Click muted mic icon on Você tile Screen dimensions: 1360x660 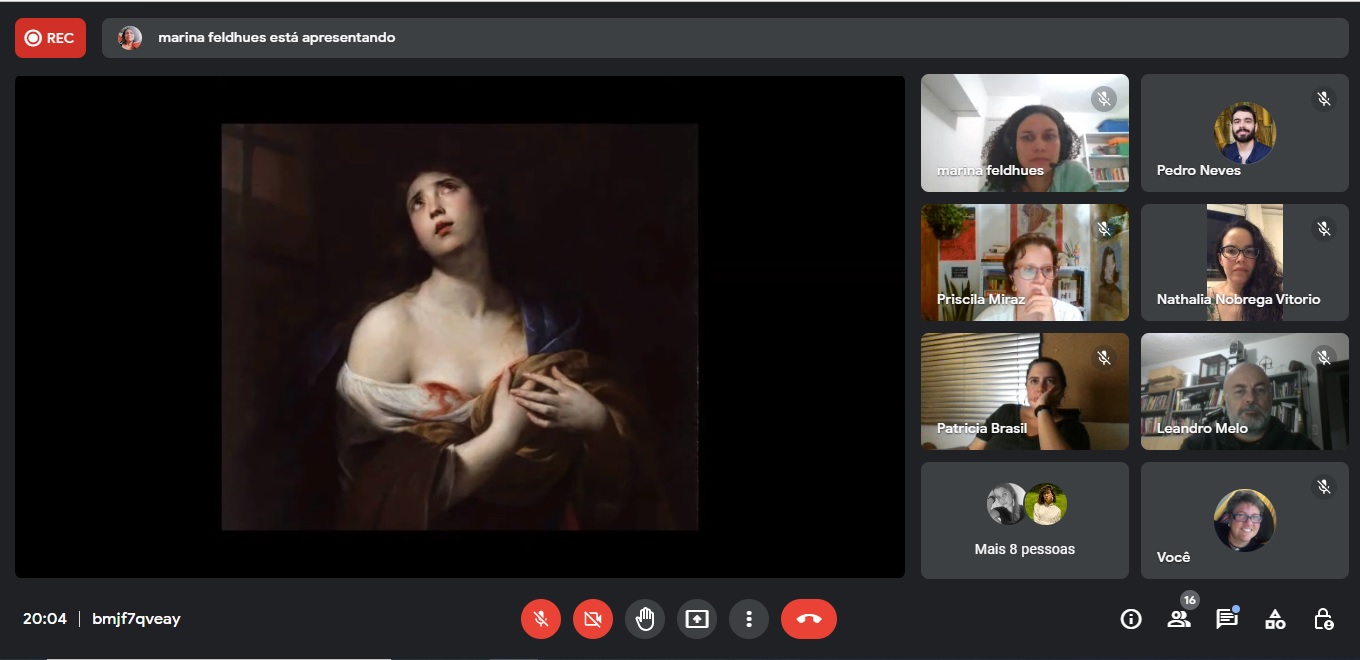tap(1324, 487)
